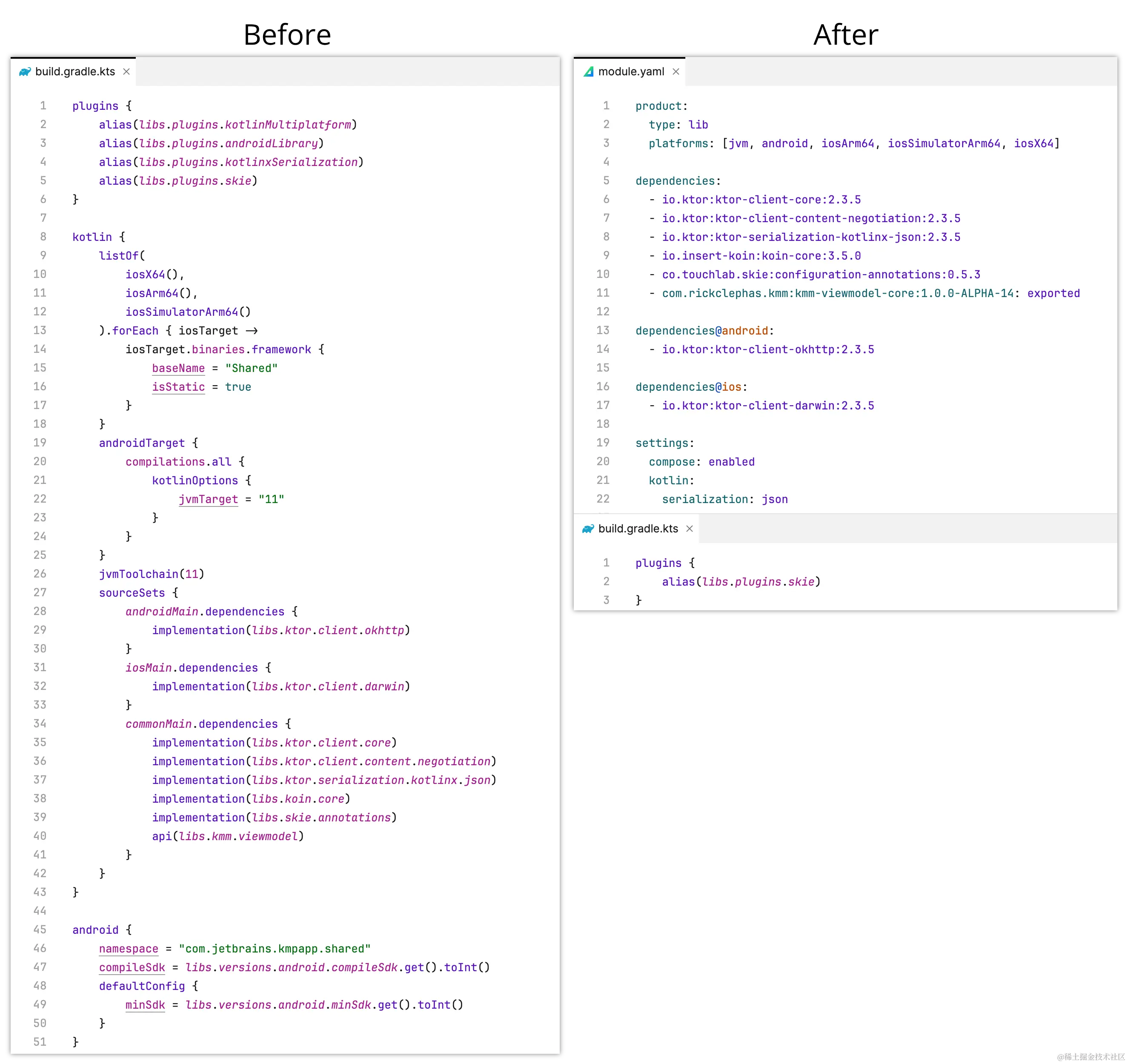Click the enabled value after compose
The height and width of the screenshot is (1064, 1128).
(x=731, y=462)
